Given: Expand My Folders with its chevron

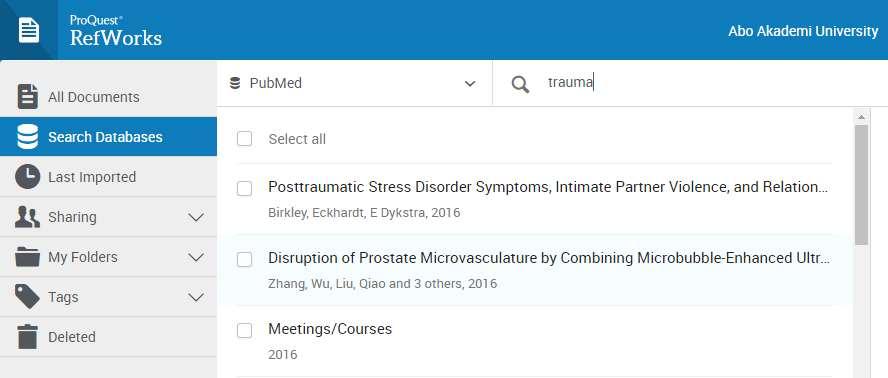Looking at the screenshot, I should [196, 257].
